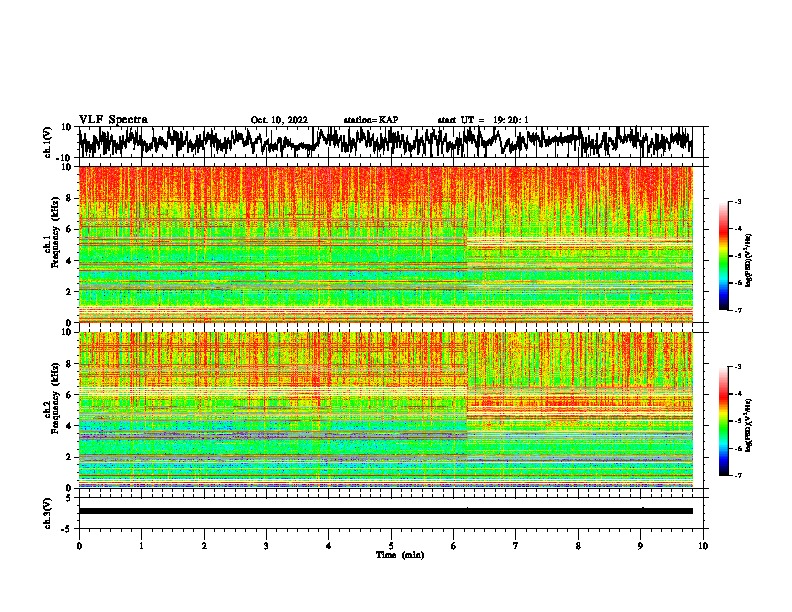
Task: Click the "2" tick on the Time axis
Action: coord(204,546)
